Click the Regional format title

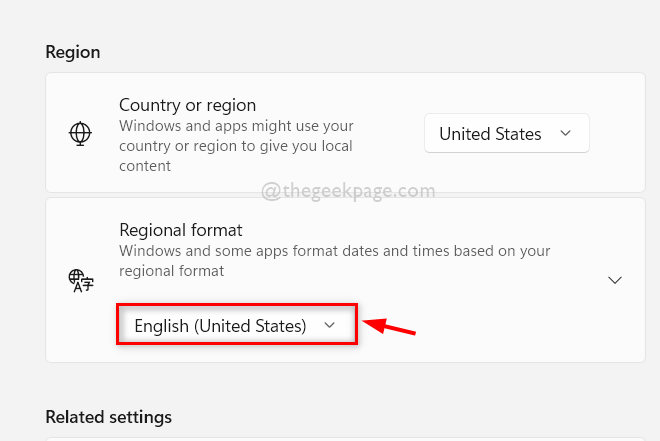point(181,230)
